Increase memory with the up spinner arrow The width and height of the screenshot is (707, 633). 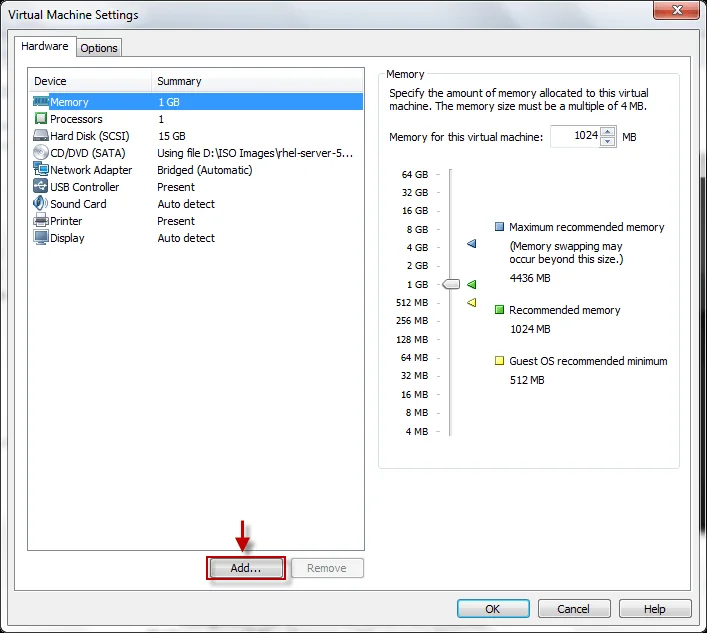click(x=607, y=132)
